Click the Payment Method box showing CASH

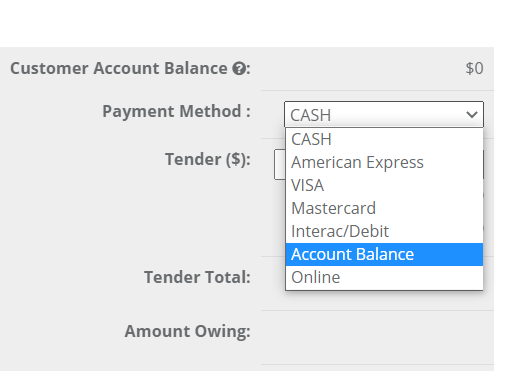[x=384, y=114]
